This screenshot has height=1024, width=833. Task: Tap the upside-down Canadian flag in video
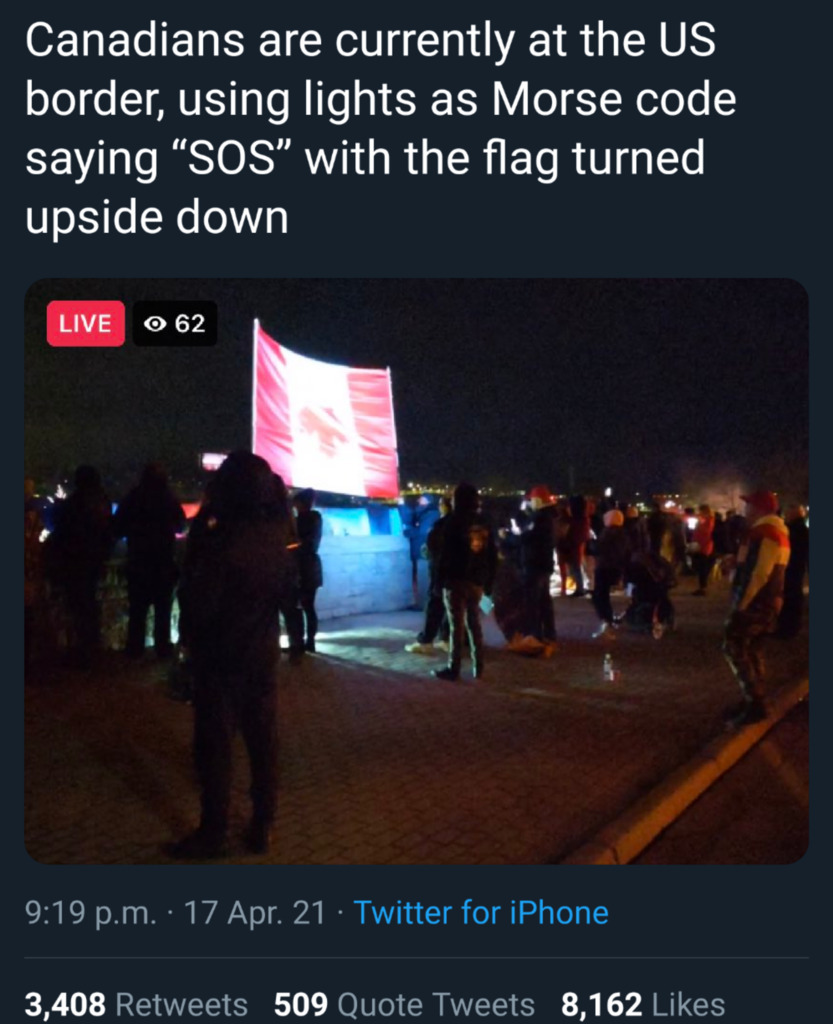[x=325, y=409]
